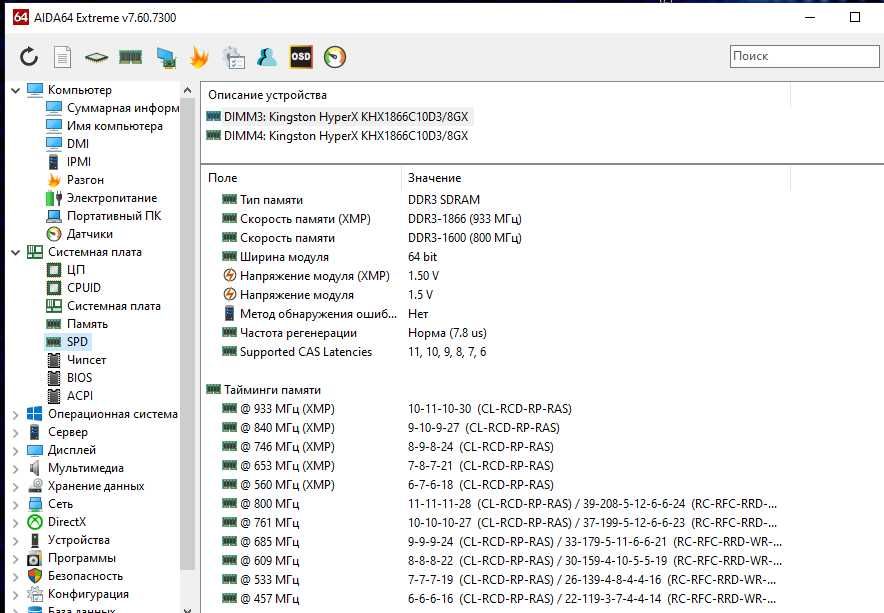Select the @ 933 МГц (XMP) timing row
Screen dimensions: 884x613
coord(397,409)
